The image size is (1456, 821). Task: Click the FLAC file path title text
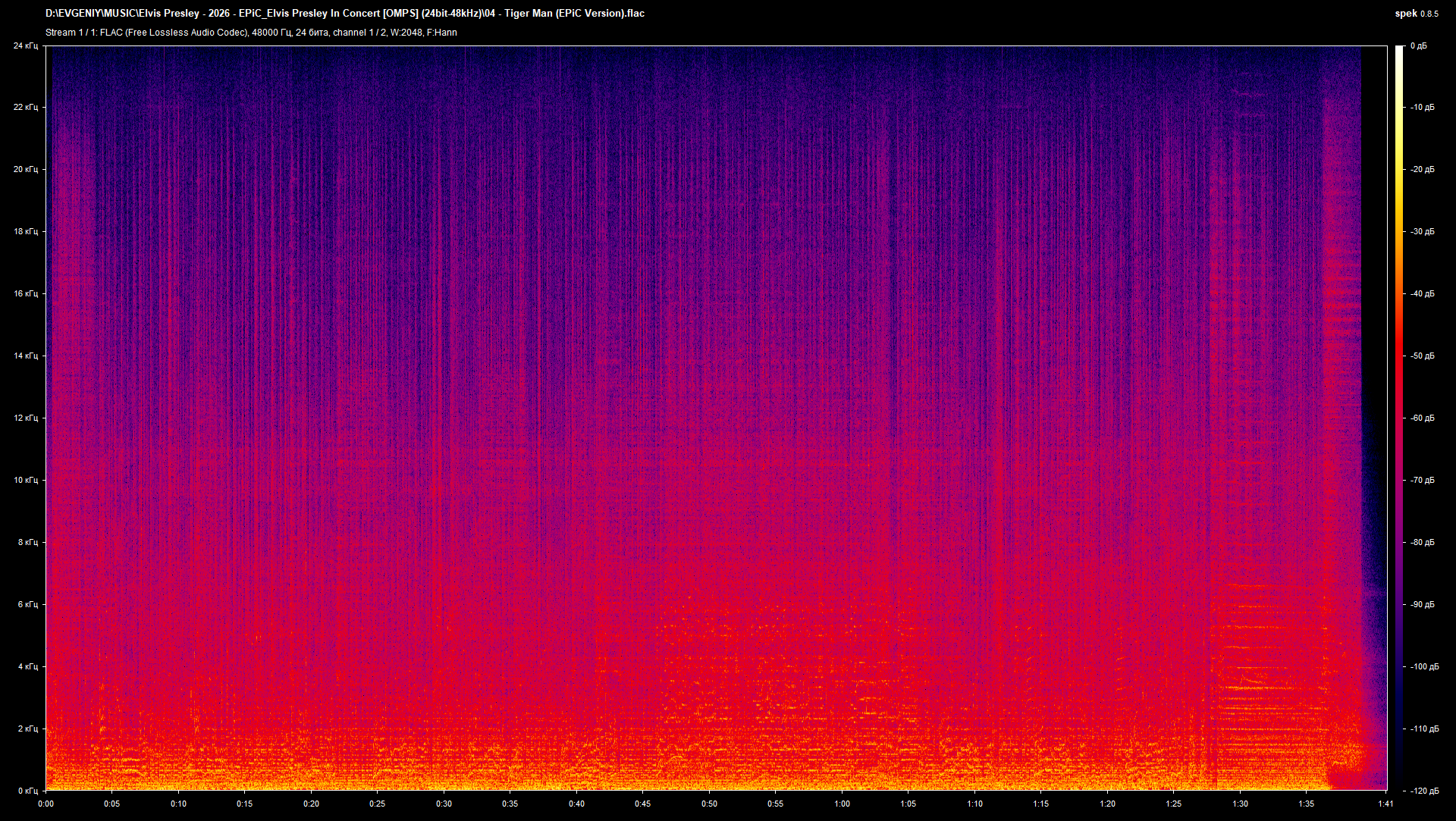click(345, 13)
